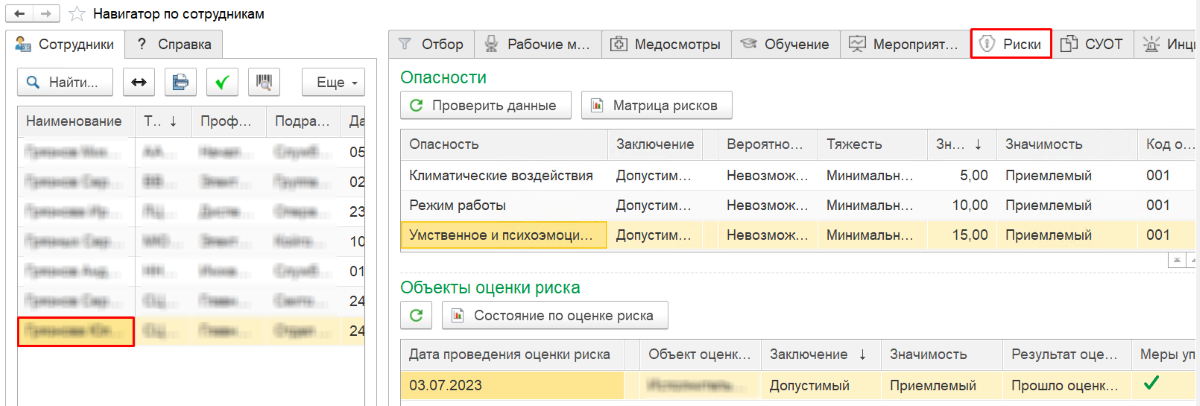Open the Обучение tab
Image resolution: width=1200 pixels, height=406 pixels.
tap(785, 44)
